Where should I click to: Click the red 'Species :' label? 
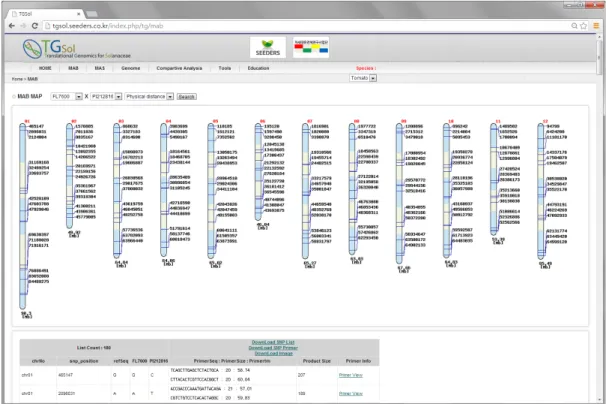[x=366, y=68]
